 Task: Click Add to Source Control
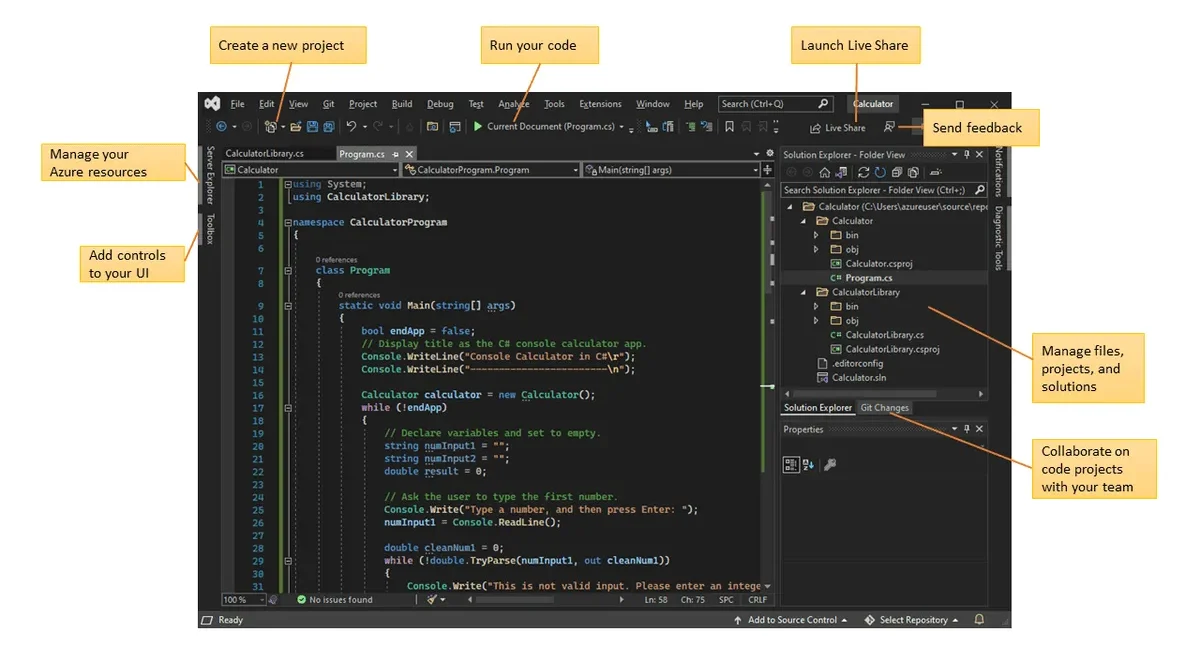(791, 620)
